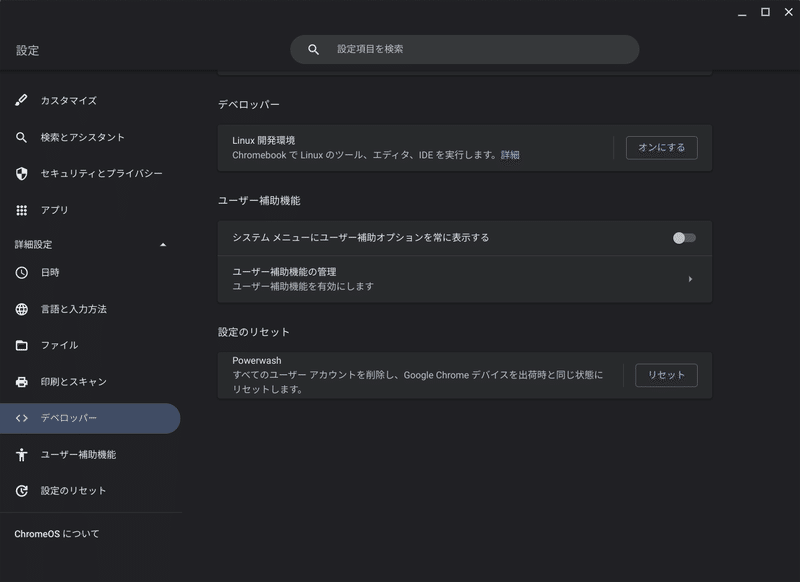Click the 言語と入力方法 globe icon
This screenshot has height=582, width=800.
tap(21, 309)
